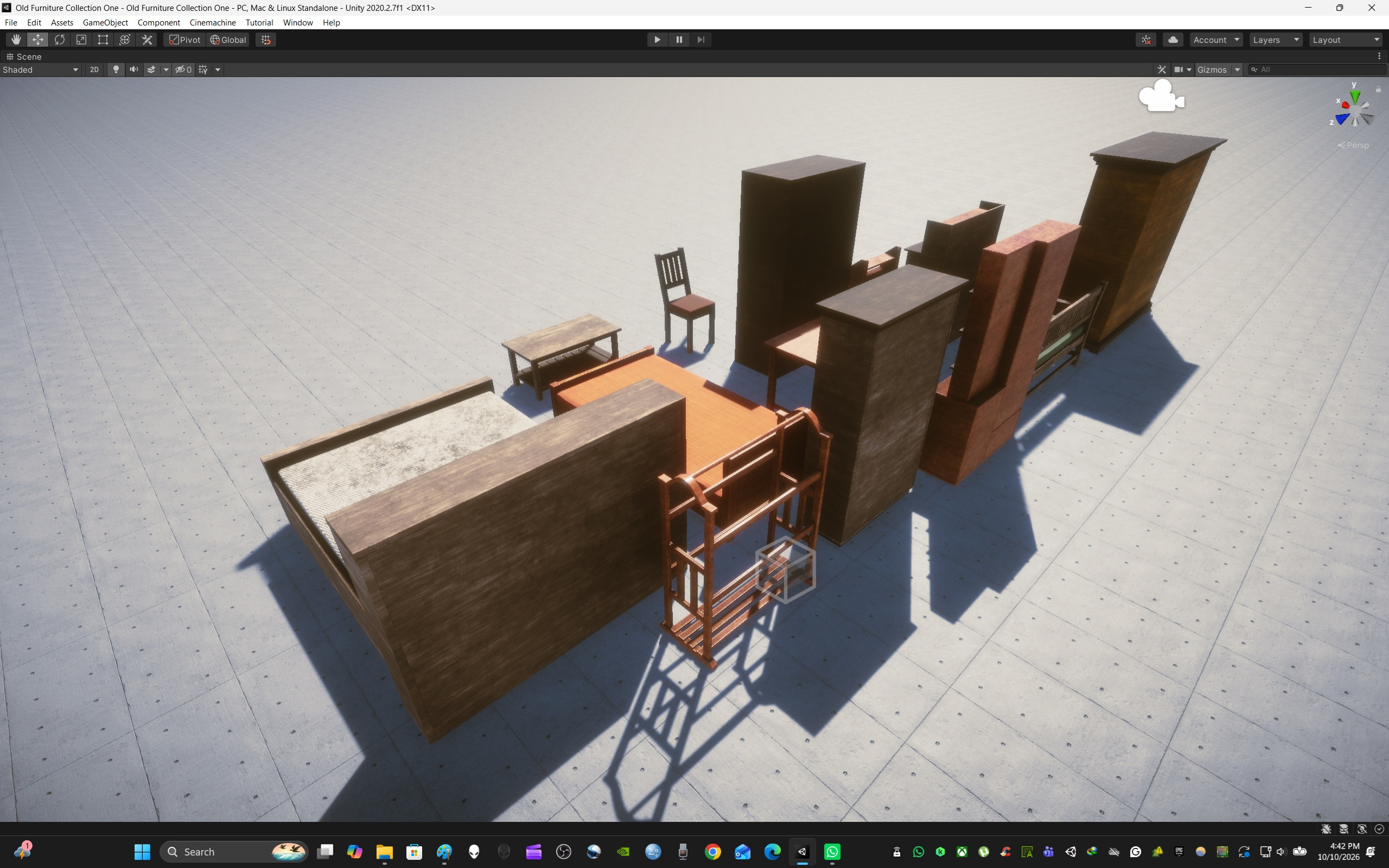Expand the Gizmos dropdown arrow

[1238, 69]
